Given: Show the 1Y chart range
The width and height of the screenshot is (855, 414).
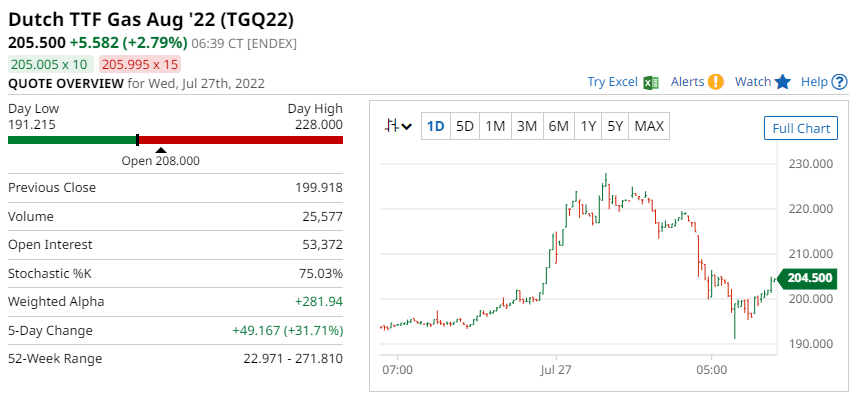Looking at the screenshot, I should [588, 126].
